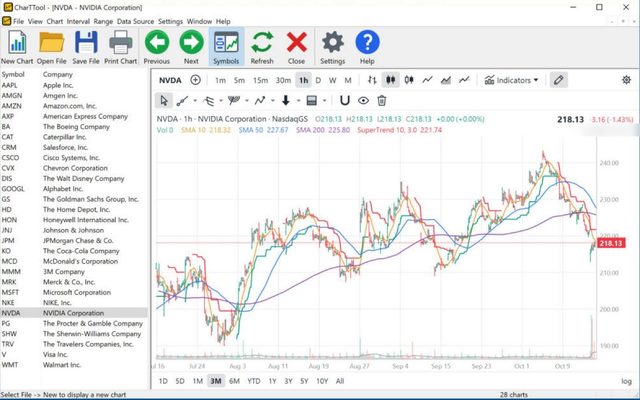Open the Range menu
This screenshot has width=640, height=400.
(103, 21)
